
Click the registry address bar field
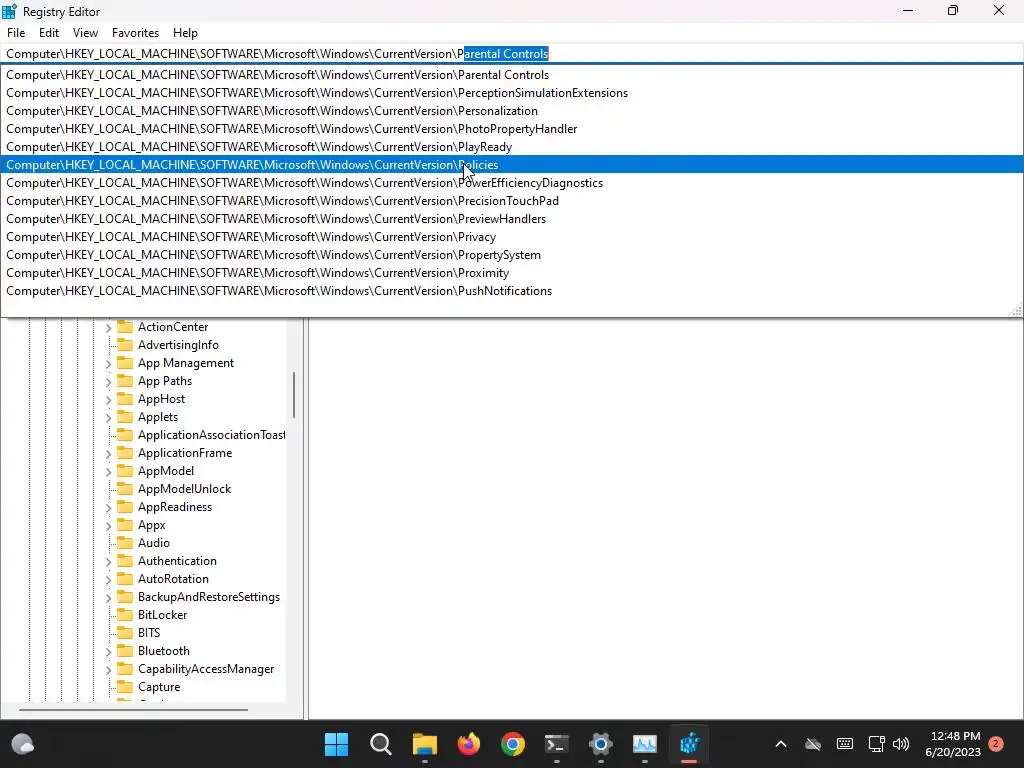point(512,54)
